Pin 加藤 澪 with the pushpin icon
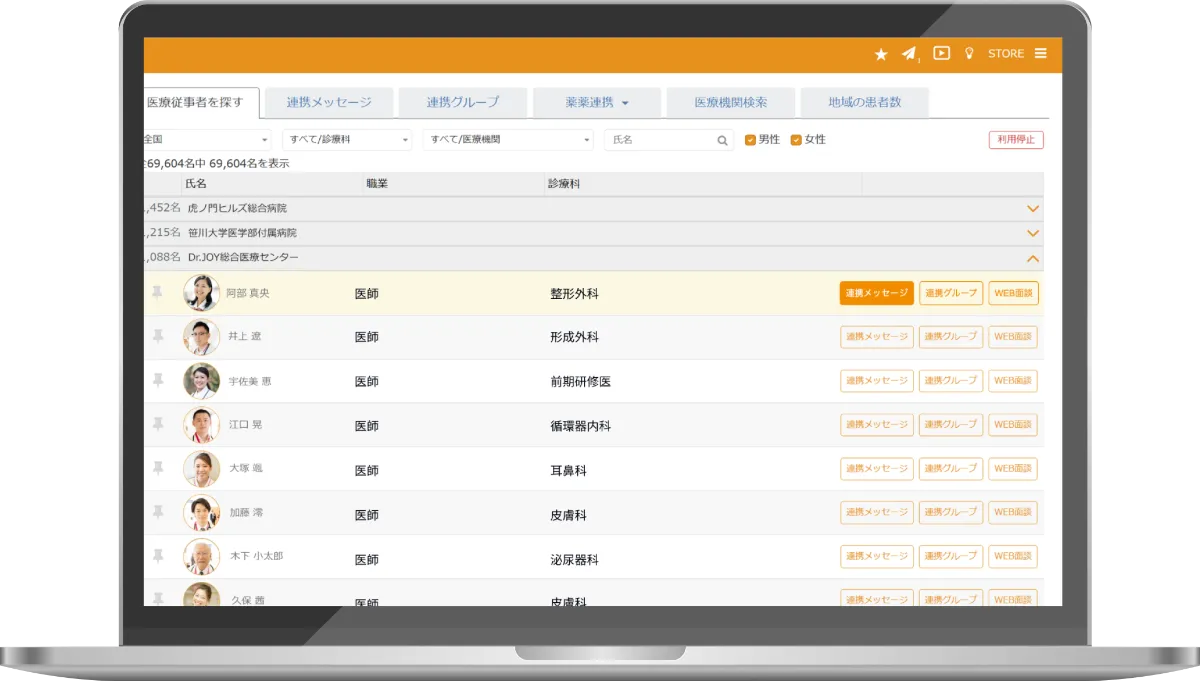This screenshot has height=681, width=1200. click(x=157, y=512)
